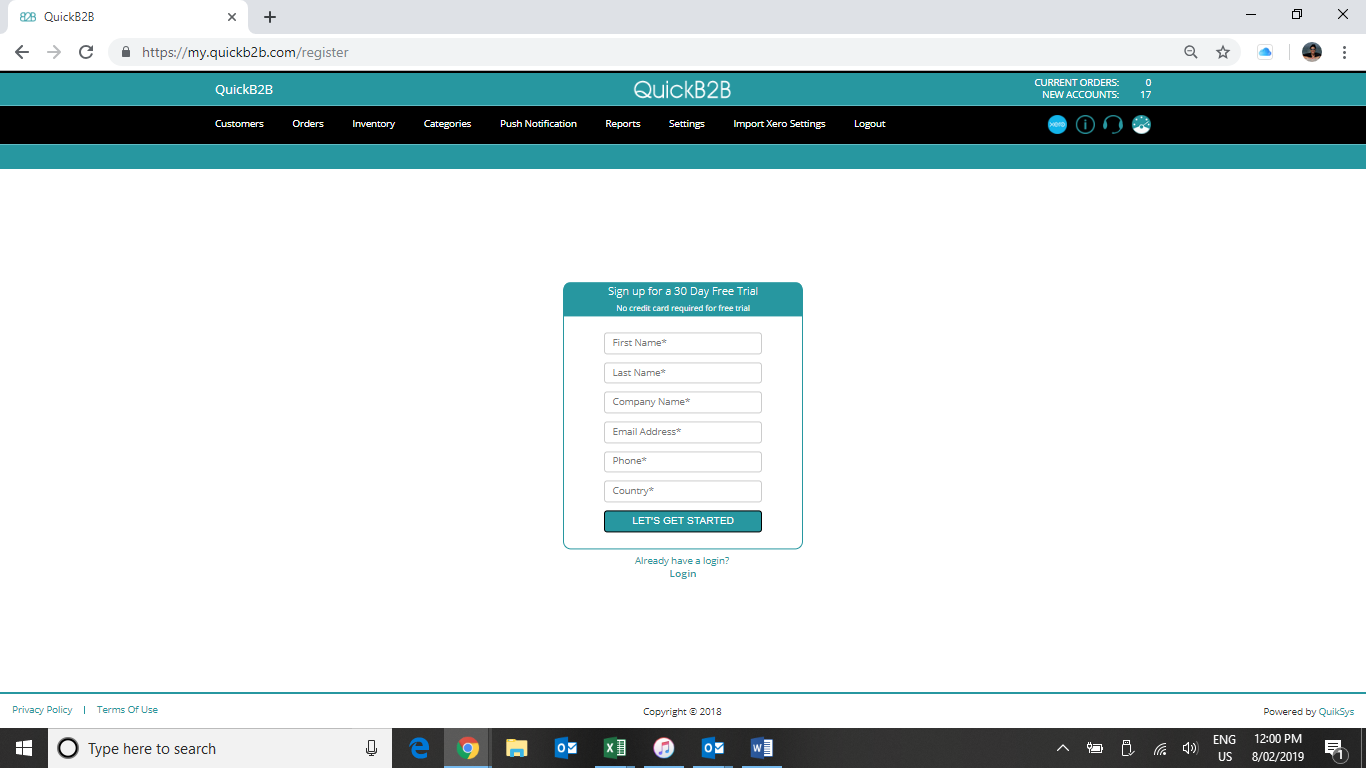This screenshot has width=1366, height=768.
Task: Click the browser address bar URL
Action: 245,52
